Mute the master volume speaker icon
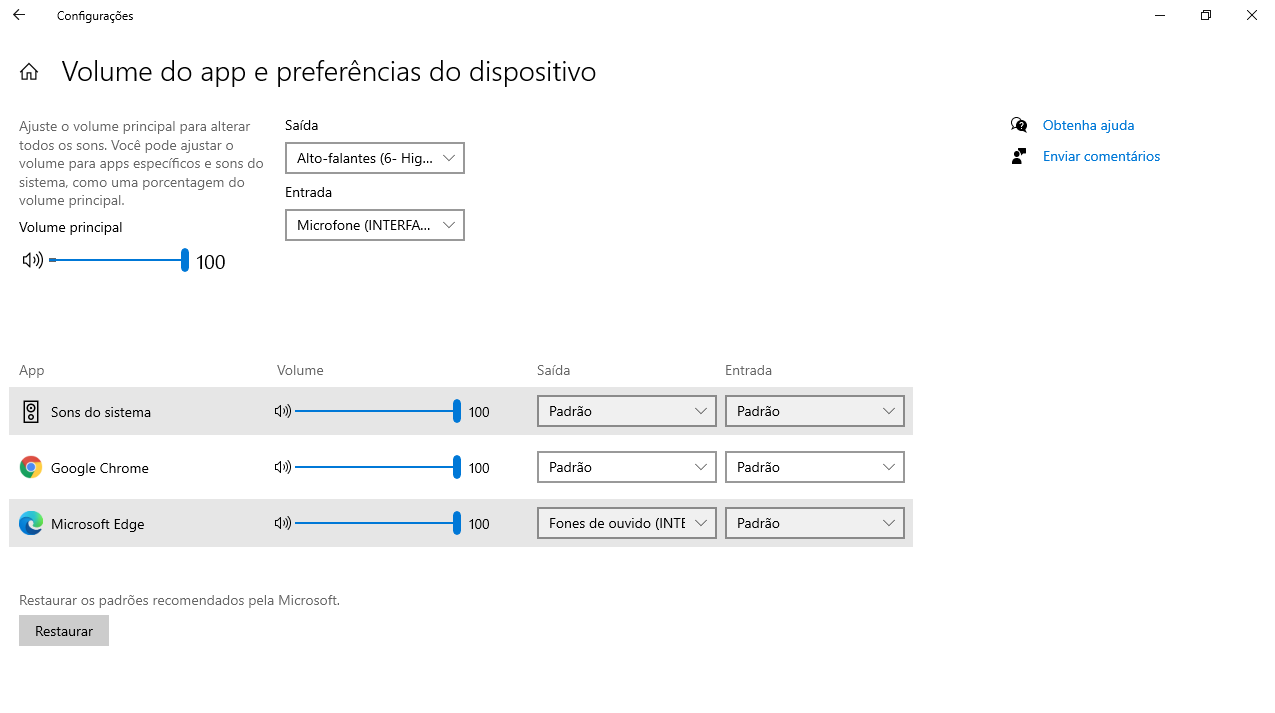This screenshot has width=1275, height=713. [x=32, y=260]
